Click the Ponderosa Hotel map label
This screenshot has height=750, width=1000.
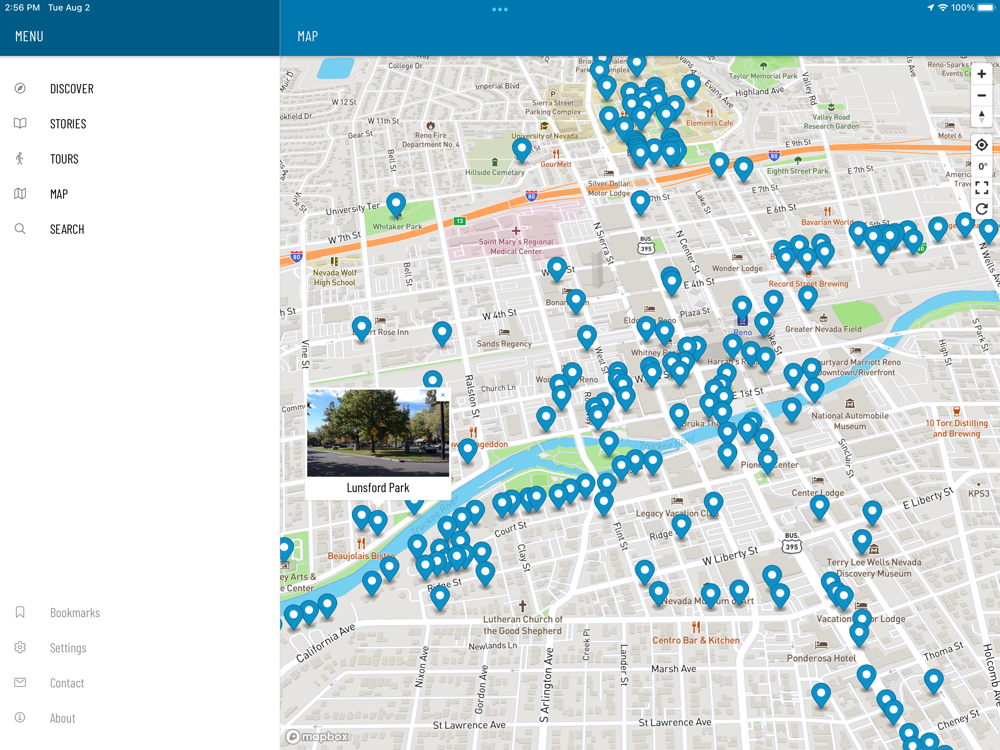[x=821, y=658]
